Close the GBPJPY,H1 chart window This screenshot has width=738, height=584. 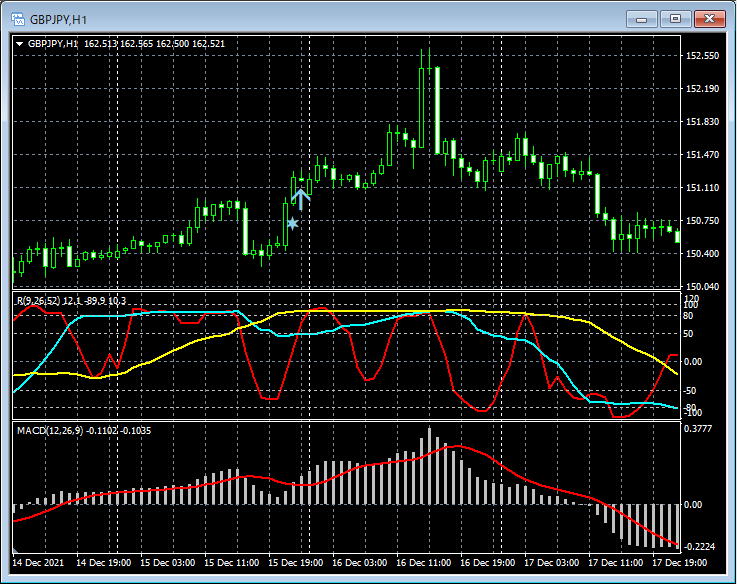(711, 18)
